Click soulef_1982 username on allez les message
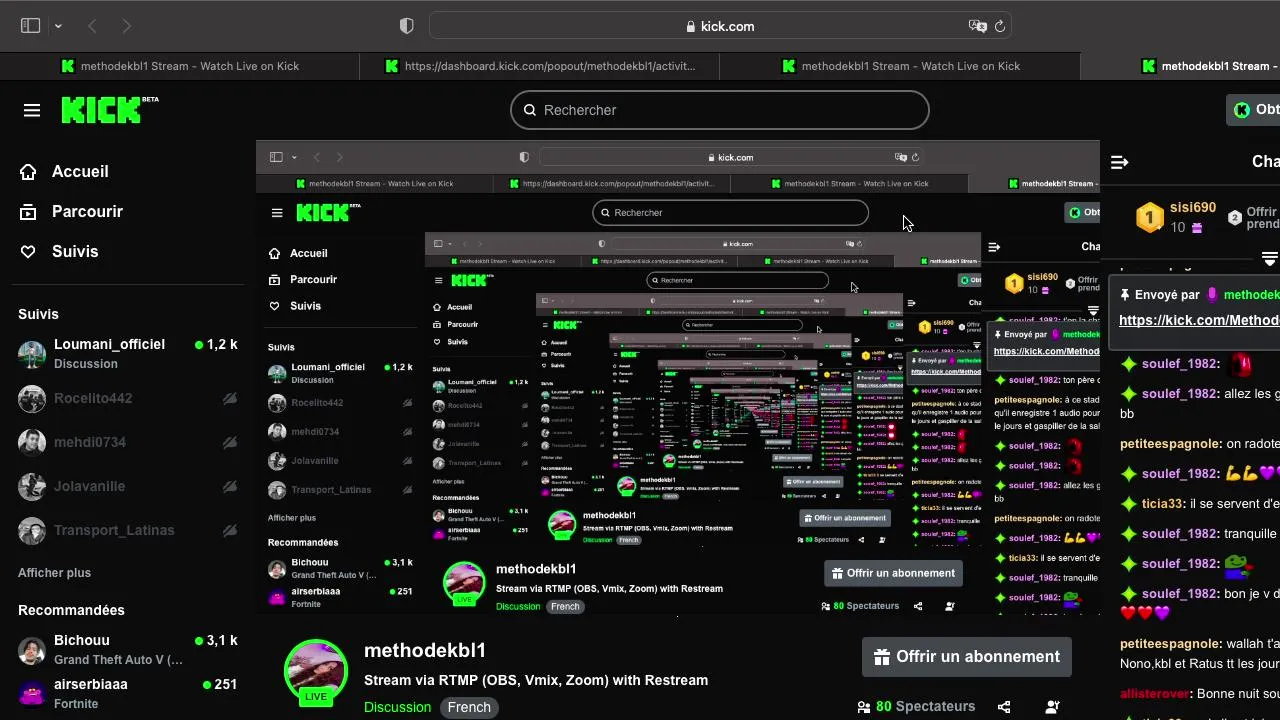The width and height of the screenshot is (1280, 720). [1179, 394]
